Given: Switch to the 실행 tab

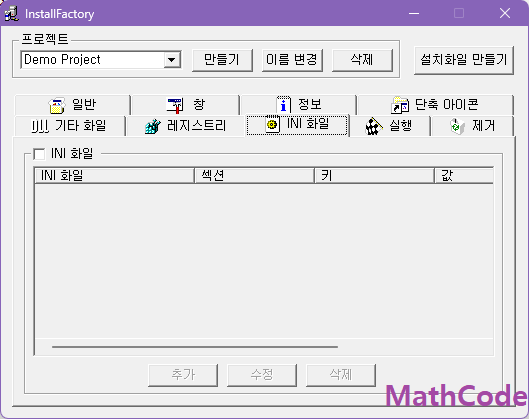Looking at the screenshot, I should tap(390, 126).
